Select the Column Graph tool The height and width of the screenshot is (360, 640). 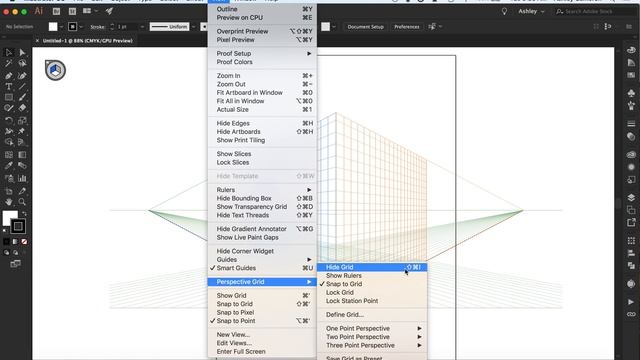(22, 178)
